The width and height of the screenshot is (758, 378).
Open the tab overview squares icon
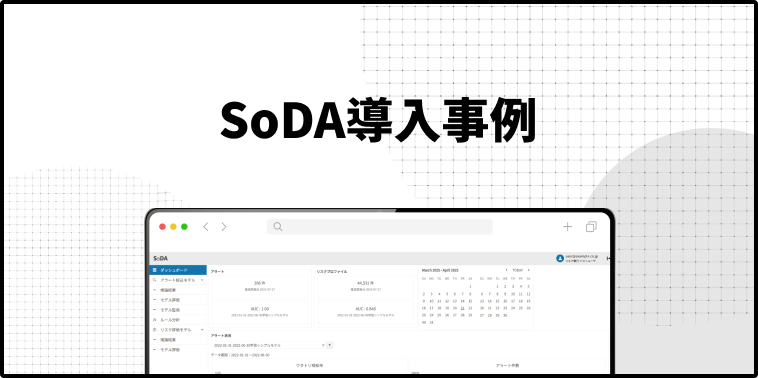point(591,227)
